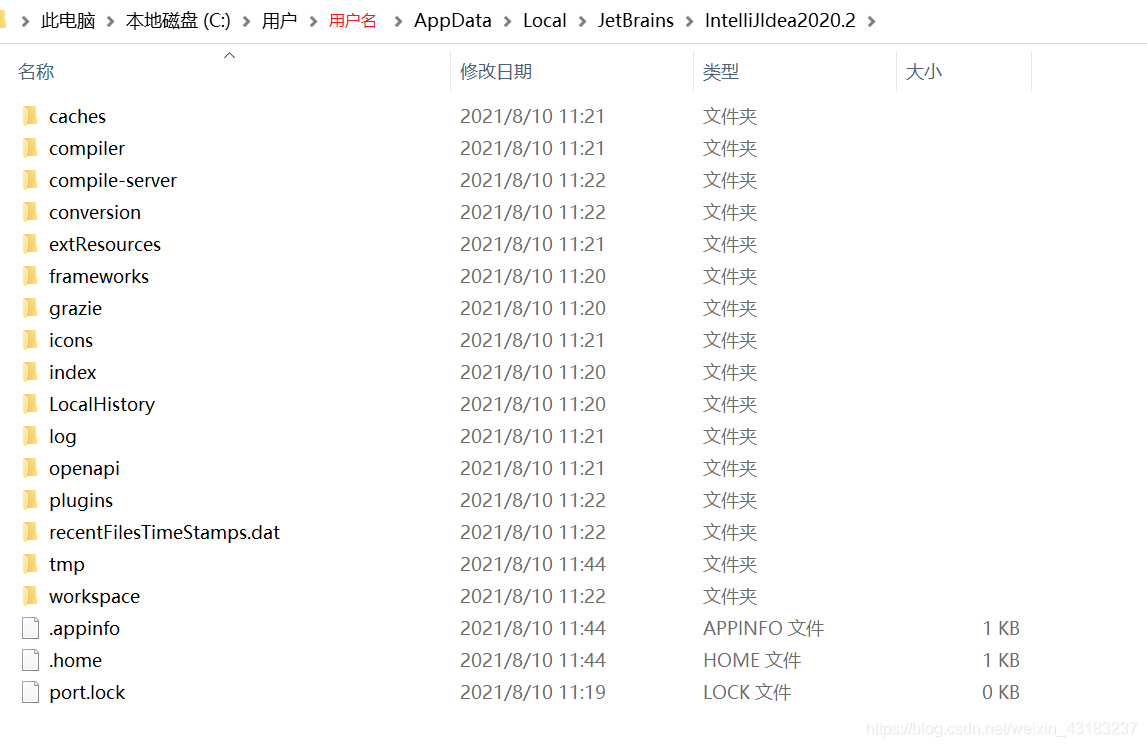Screen dimensions: 1147x747
Task: Expand chevron after JetBrains breadcrumb
Action: tap(690, 21)
